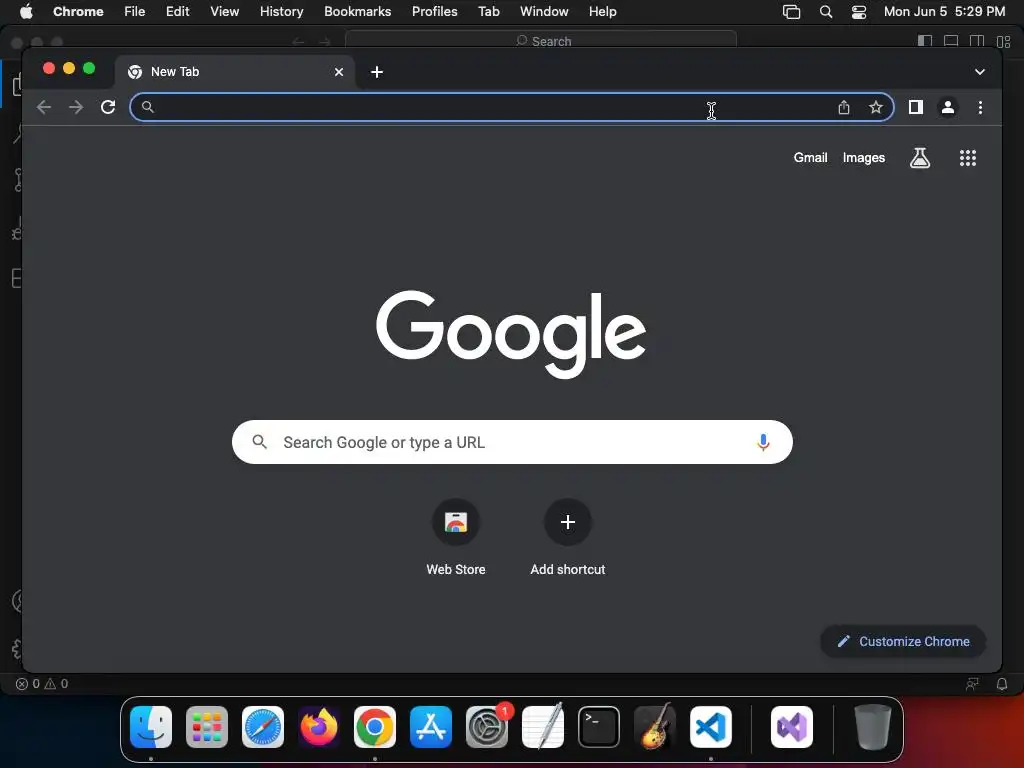Viewport: 1024px width, 768px height.
Task: Open the History menu
Action: coord(281,11)
